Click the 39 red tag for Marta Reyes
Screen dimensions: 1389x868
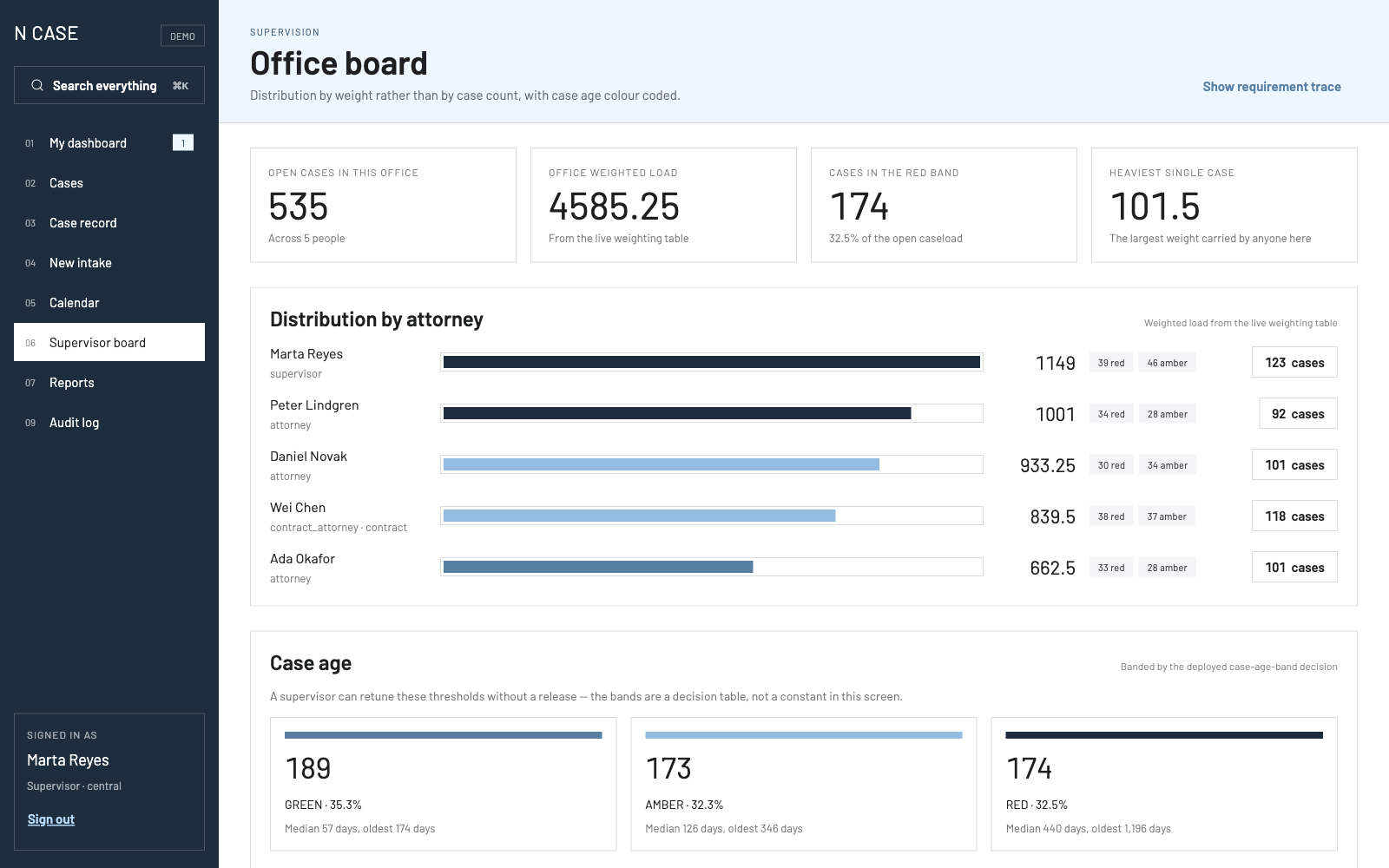[x=1111, y=363]
